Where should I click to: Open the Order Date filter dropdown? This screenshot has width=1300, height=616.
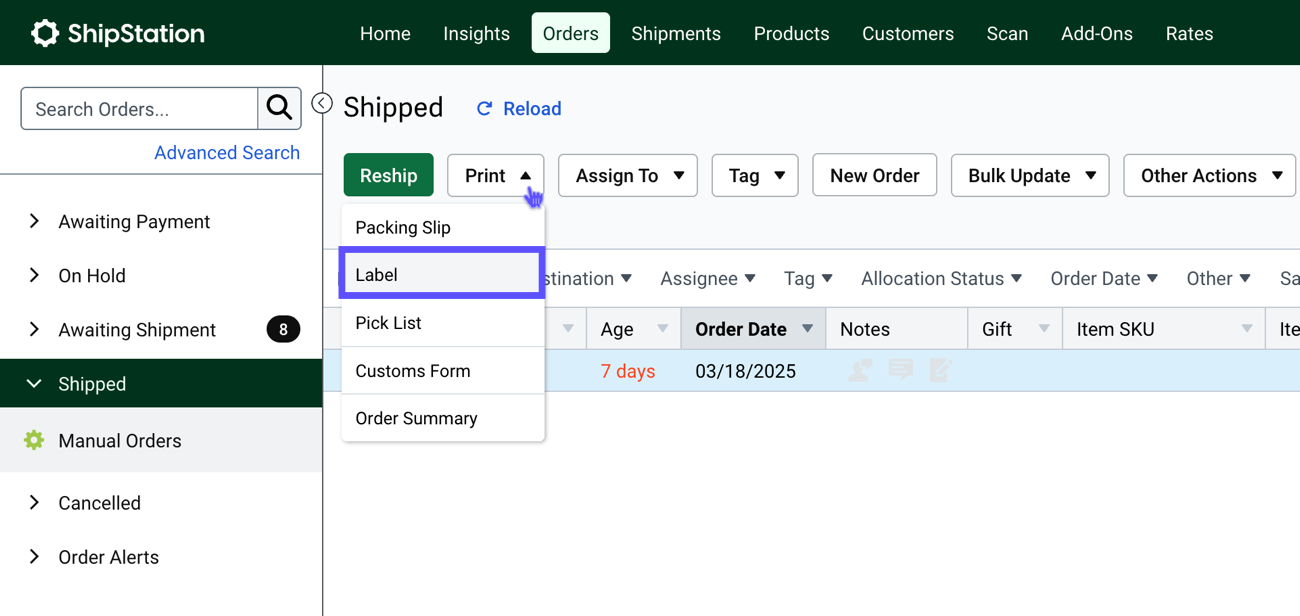pos(1103,278)
